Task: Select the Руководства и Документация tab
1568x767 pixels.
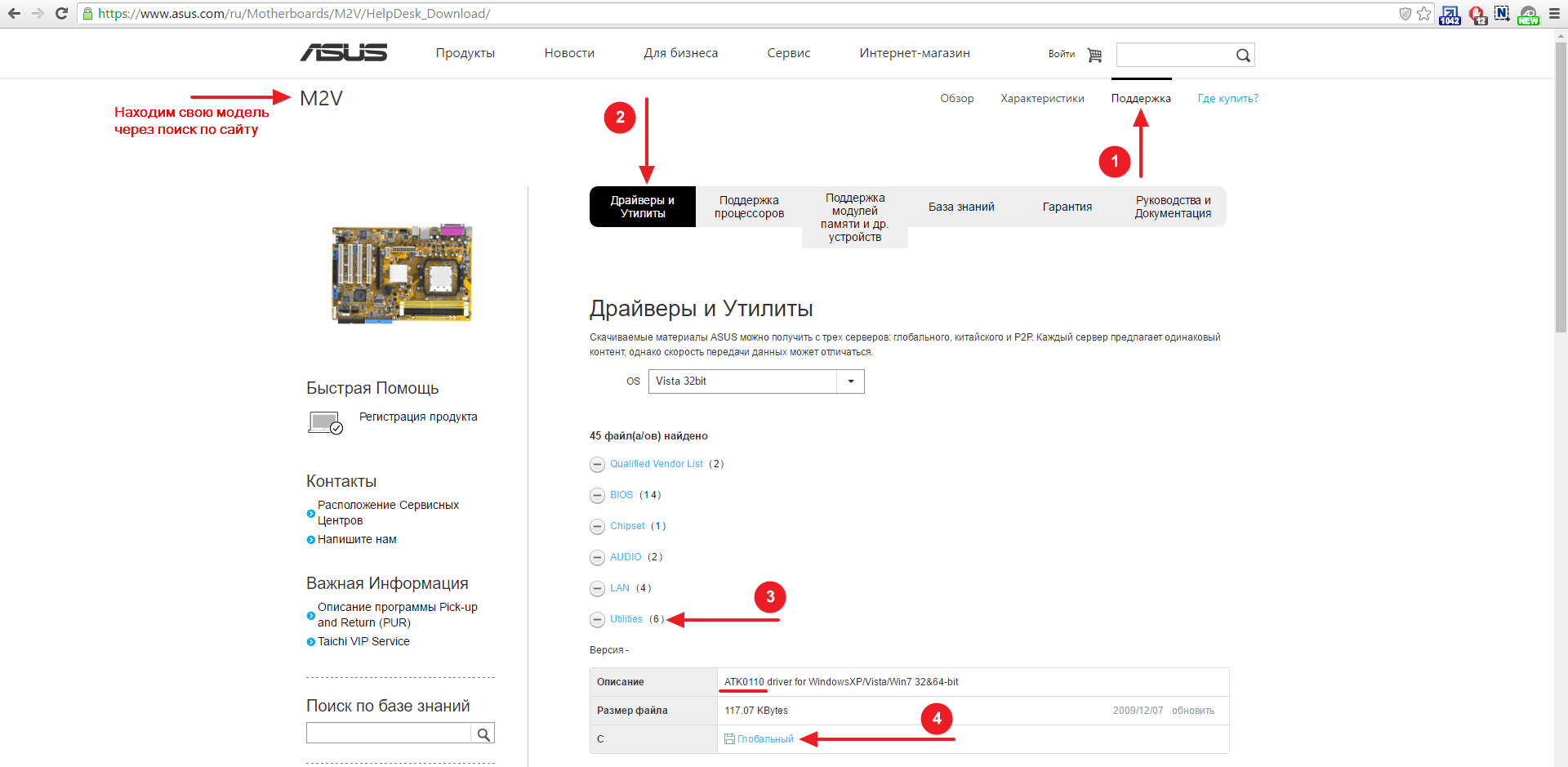Action: pos(1174,207)
